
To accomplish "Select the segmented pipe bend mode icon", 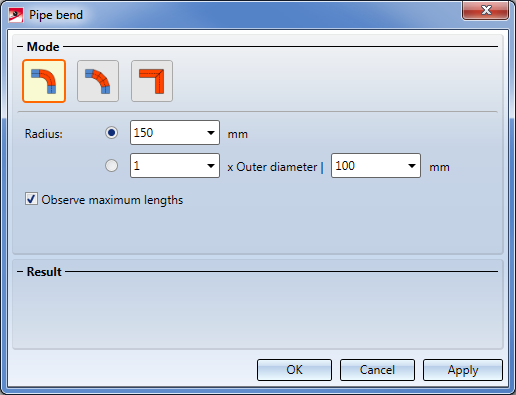I will pyautogui.click(x=98, y=81).
